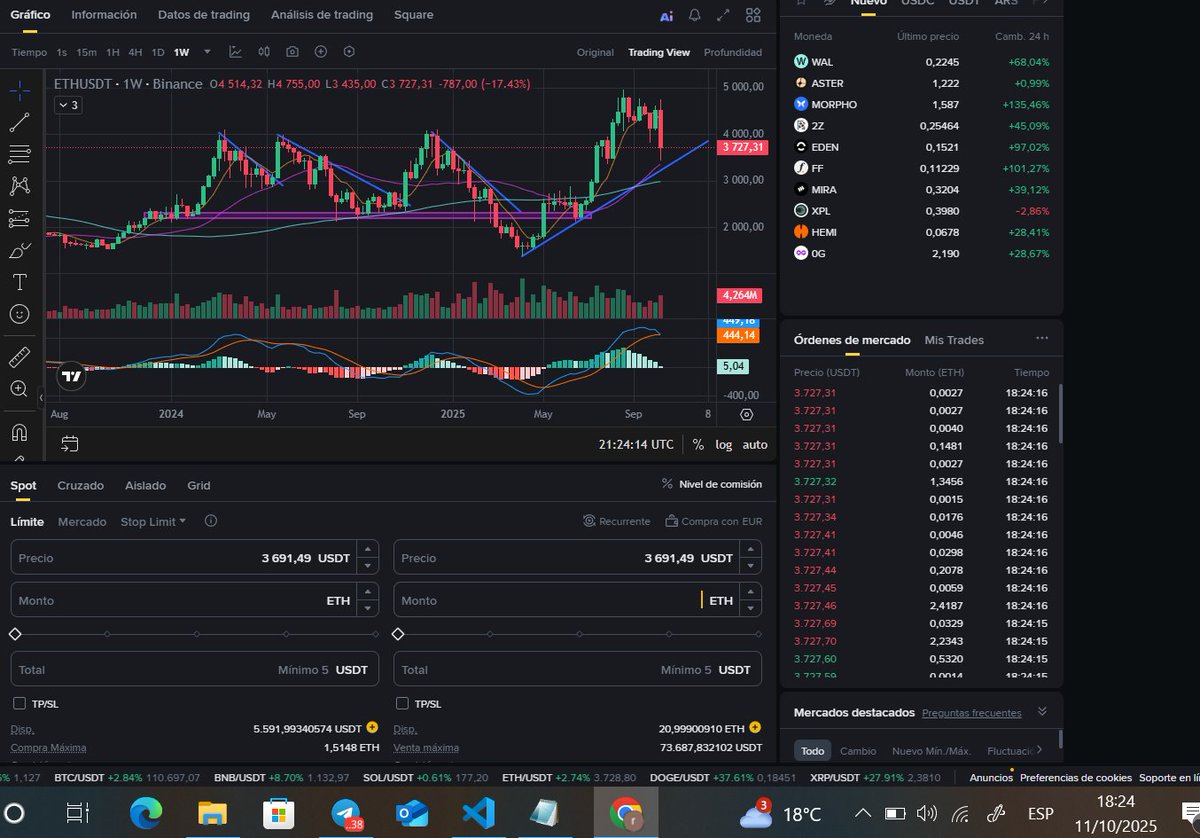
Task: Click the circled plus icon in chart toolbar
Action: (x=321, y=52)
